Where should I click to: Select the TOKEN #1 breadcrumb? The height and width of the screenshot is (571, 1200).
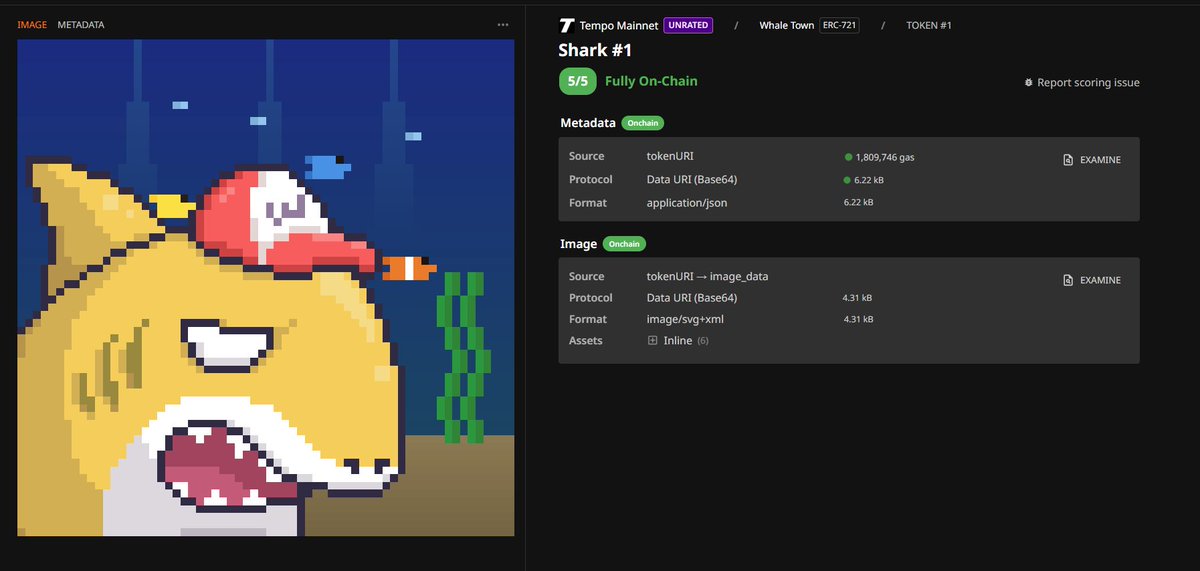[x=928, y=25]
